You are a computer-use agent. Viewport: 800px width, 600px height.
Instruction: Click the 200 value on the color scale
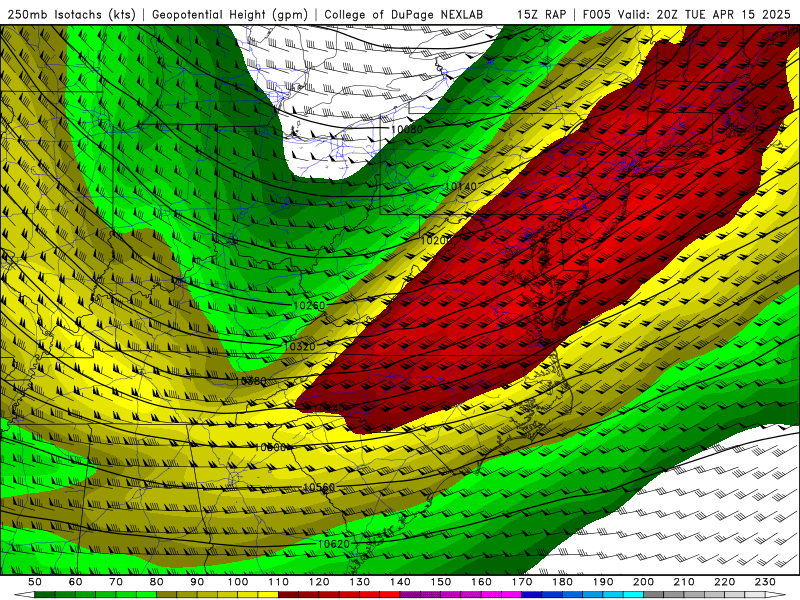(x=643, y=582)
